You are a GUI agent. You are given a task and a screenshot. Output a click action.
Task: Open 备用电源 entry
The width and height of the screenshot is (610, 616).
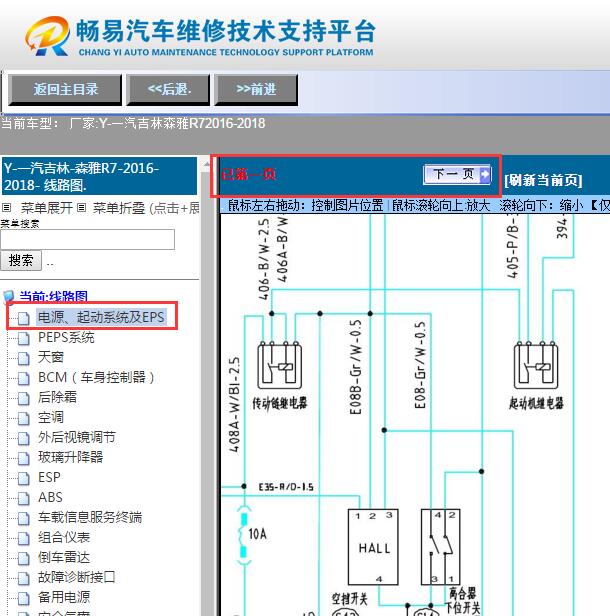click(64, 597)
